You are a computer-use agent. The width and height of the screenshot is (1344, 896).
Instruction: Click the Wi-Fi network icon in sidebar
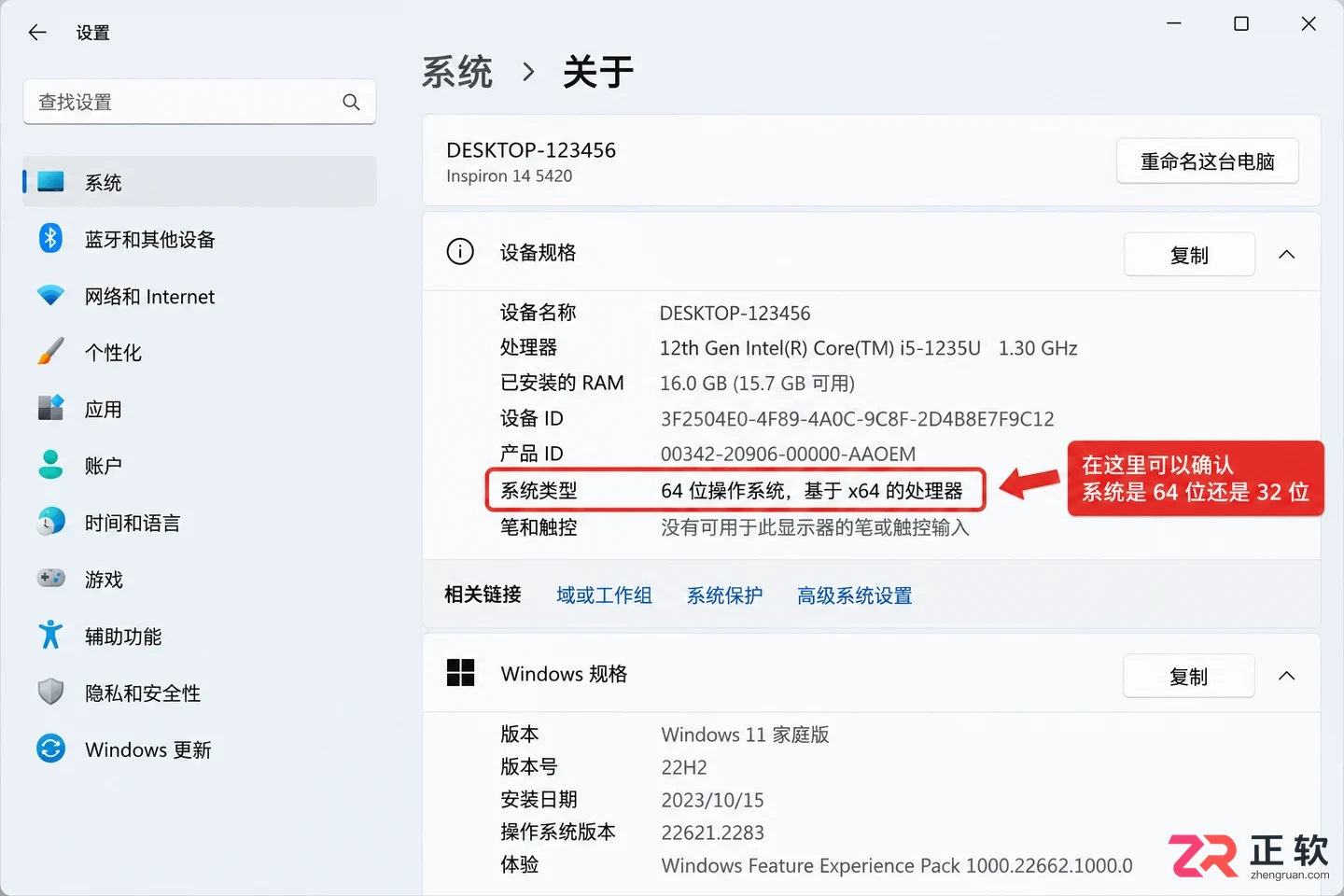click(x=50, y=296)
